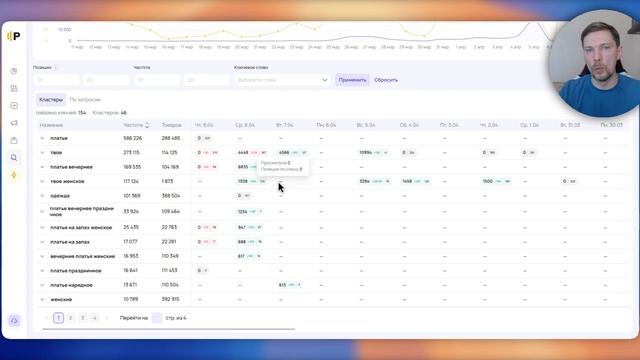Go to pagination page 1
Image resolution: width=640 pixels, height=360 pixels.
pyautogui.click(x=58, y=318)
